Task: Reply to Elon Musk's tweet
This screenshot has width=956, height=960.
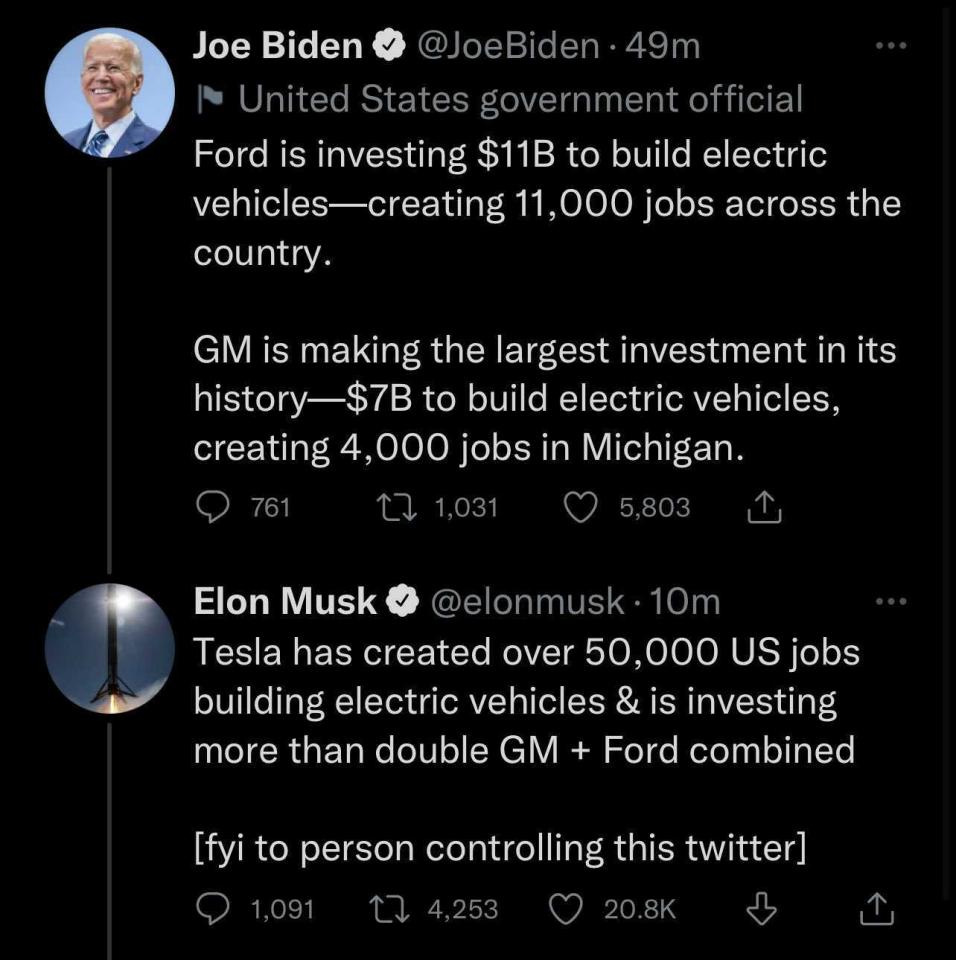Action: pyautogui.click(x=212, y=908)
